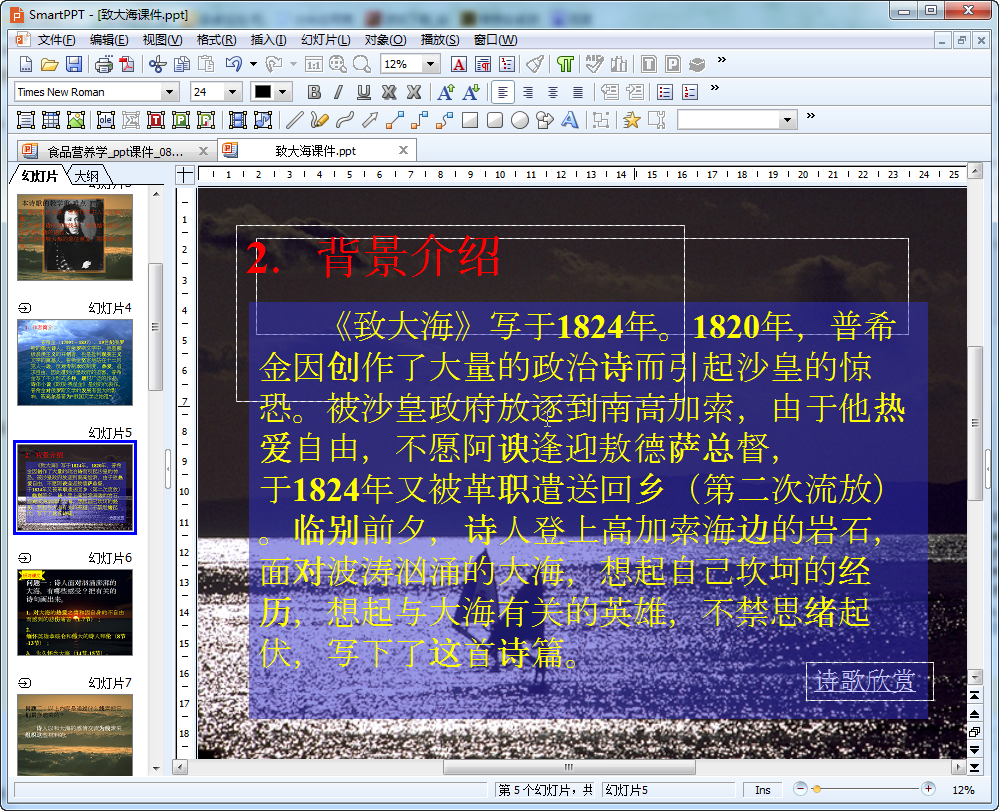The image size is (999, 811).
Task: Insert a picture frame
Action: 76,120
